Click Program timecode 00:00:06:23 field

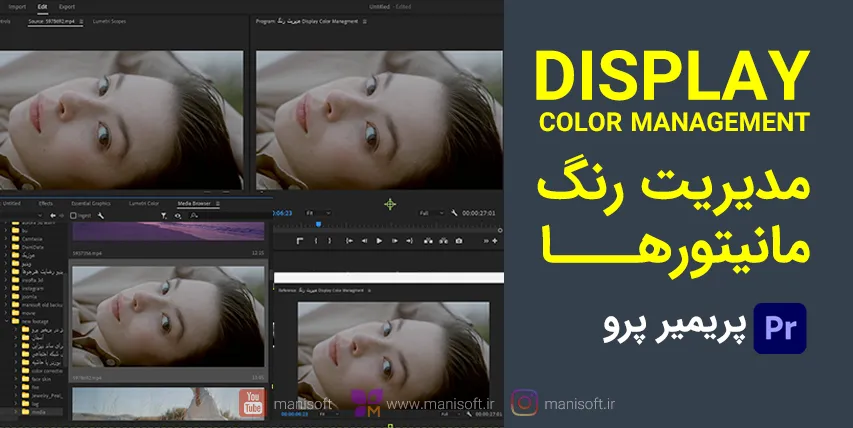click(x=283, y=213)
